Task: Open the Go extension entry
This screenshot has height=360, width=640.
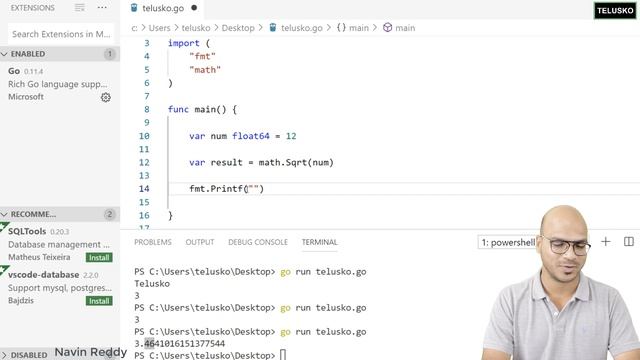Action: click(60, 84)
